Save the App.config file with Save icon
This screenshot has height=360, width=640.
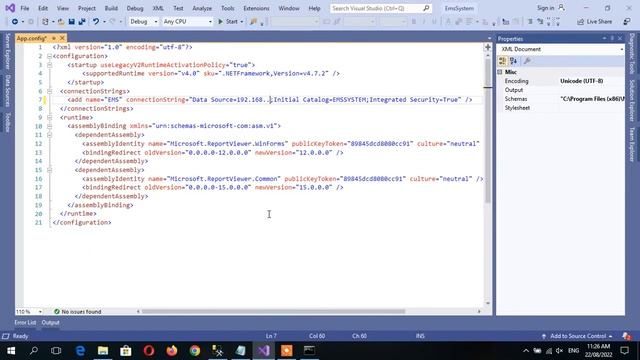pyautogui.click(x=71, y=22)
